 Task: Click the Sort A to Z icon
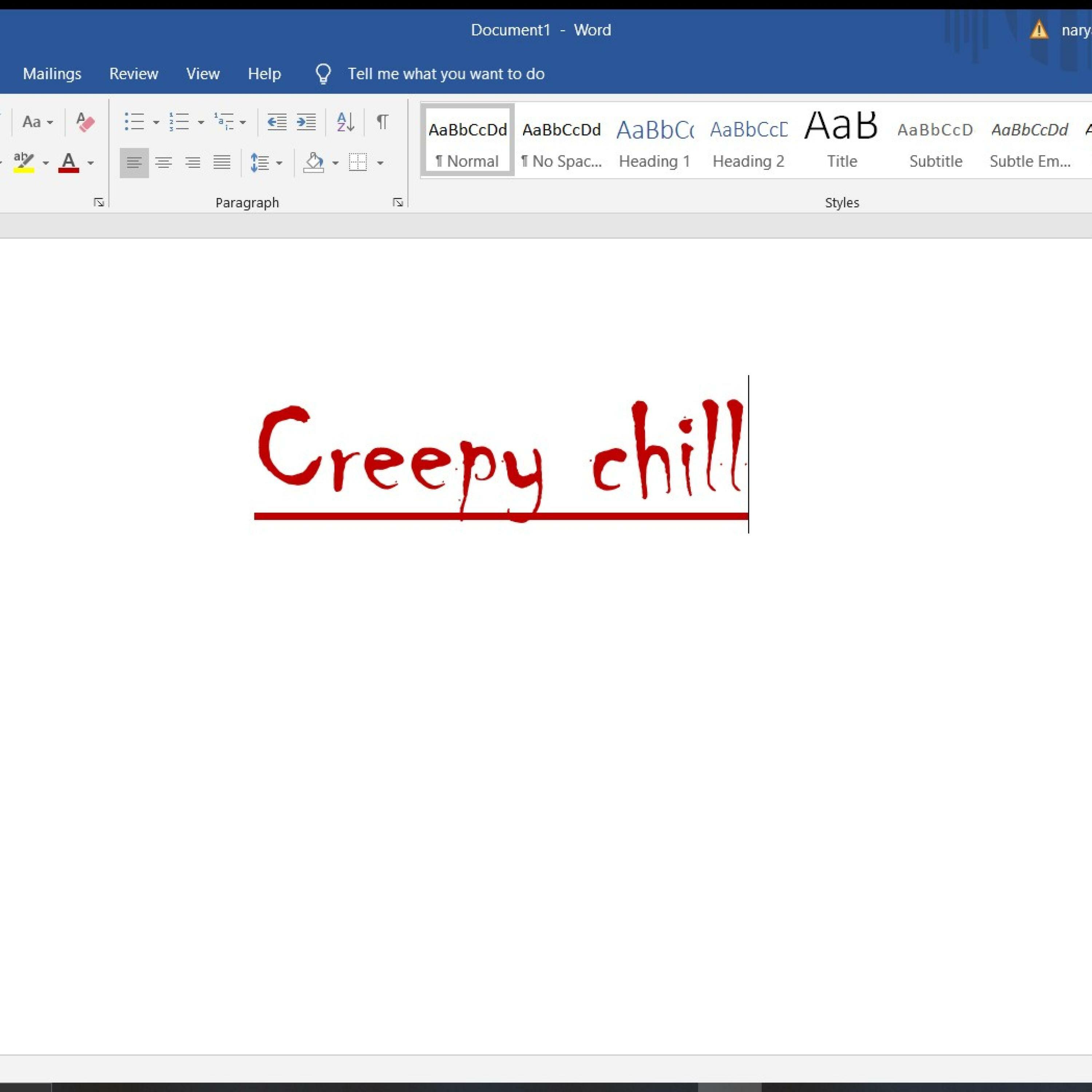pyautogui.click(x=345, y=122)
